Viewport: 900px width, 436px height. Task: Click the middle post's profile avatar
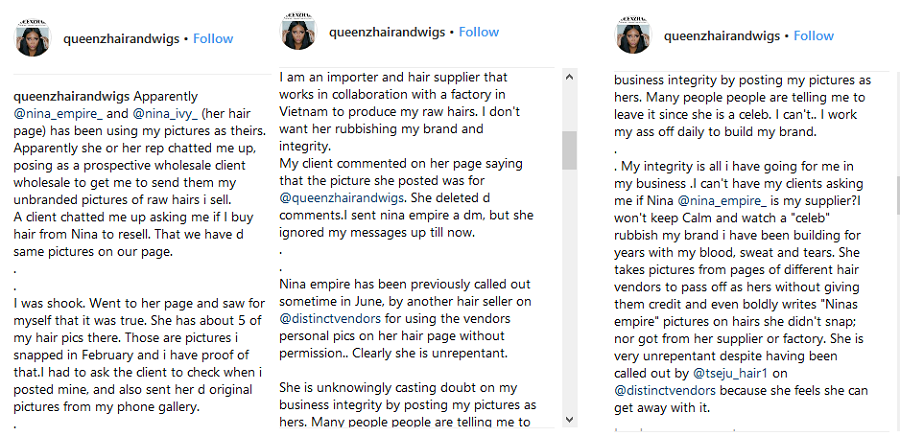tap(298, 32)
